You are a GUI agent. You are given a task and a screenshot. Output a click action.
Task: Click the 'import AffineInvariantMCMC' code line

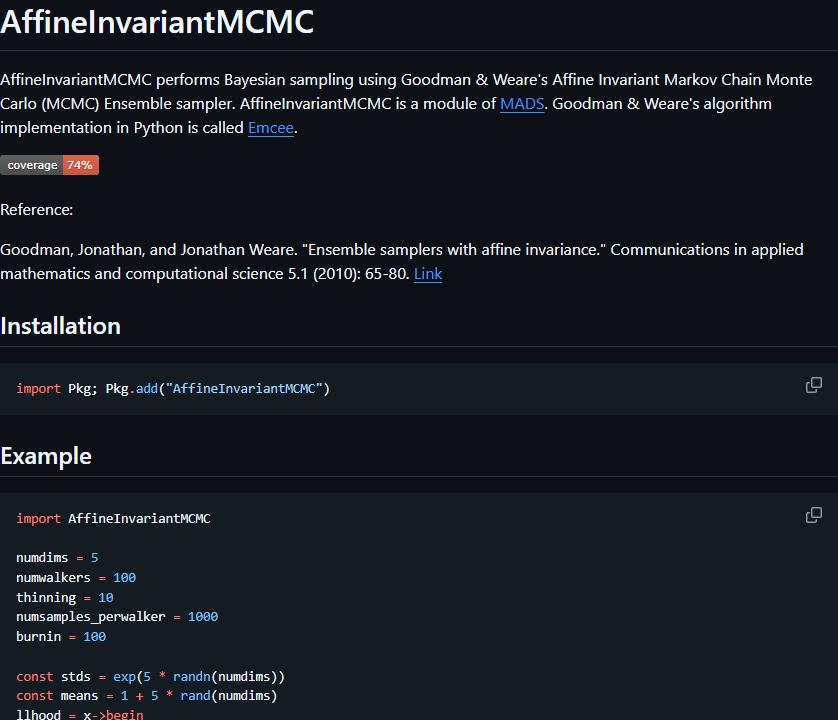[113, 518]
